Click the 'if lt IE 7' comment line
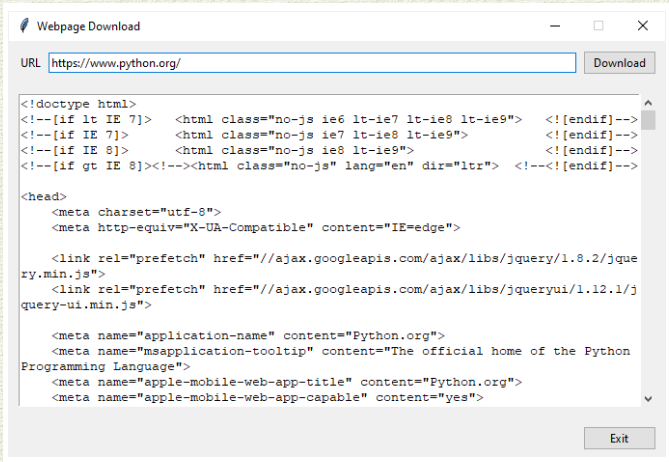The height and width of the screenshot is (462, 669). coord(329,119)
